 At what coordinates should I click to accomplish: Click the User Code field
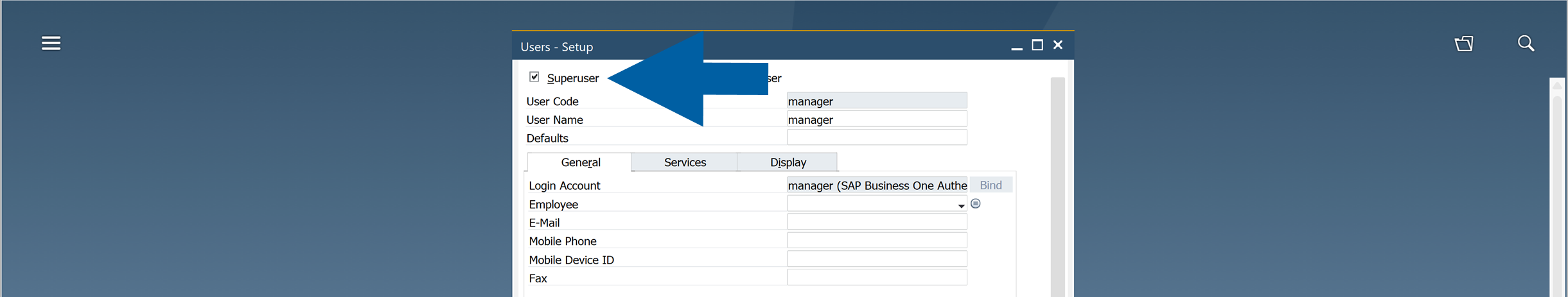point(877,101)
